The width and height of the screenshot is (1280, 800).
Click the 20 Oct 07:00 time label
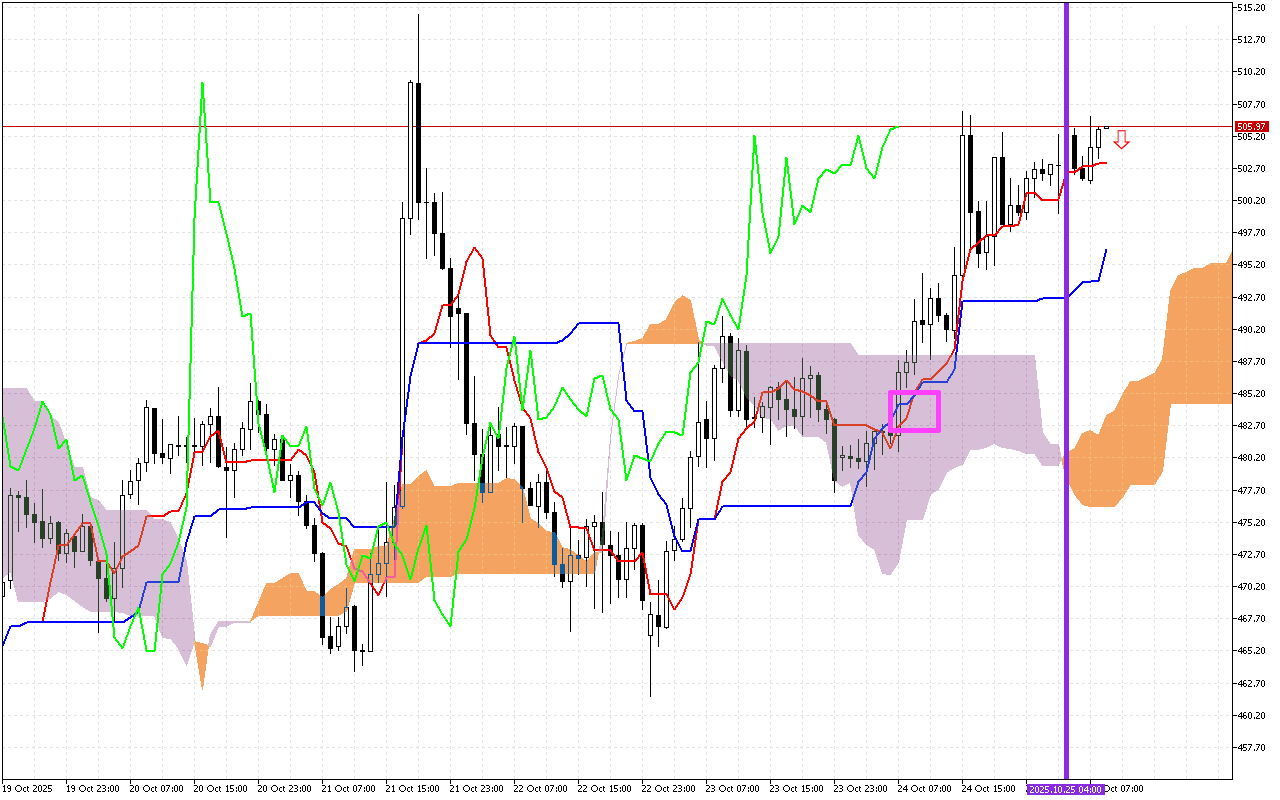point(153,789)
